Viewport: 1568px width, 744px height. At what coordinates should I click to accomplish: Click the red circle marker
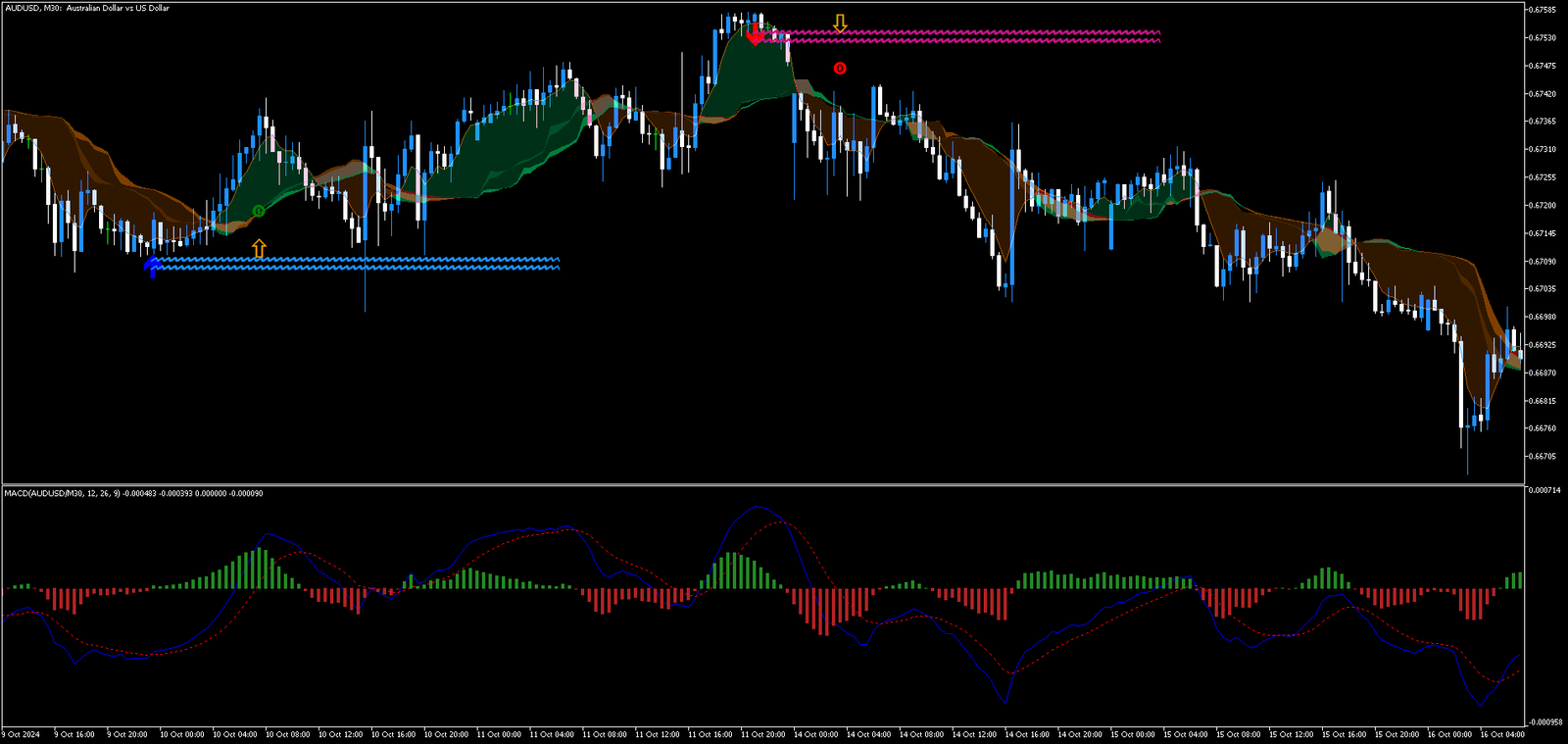coord(840,68)
